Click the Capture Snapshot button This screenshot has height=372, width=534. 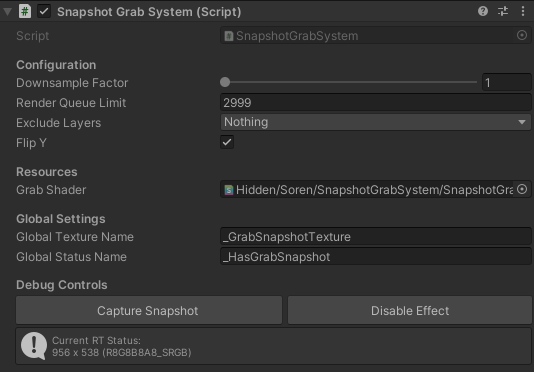point(149,310)
